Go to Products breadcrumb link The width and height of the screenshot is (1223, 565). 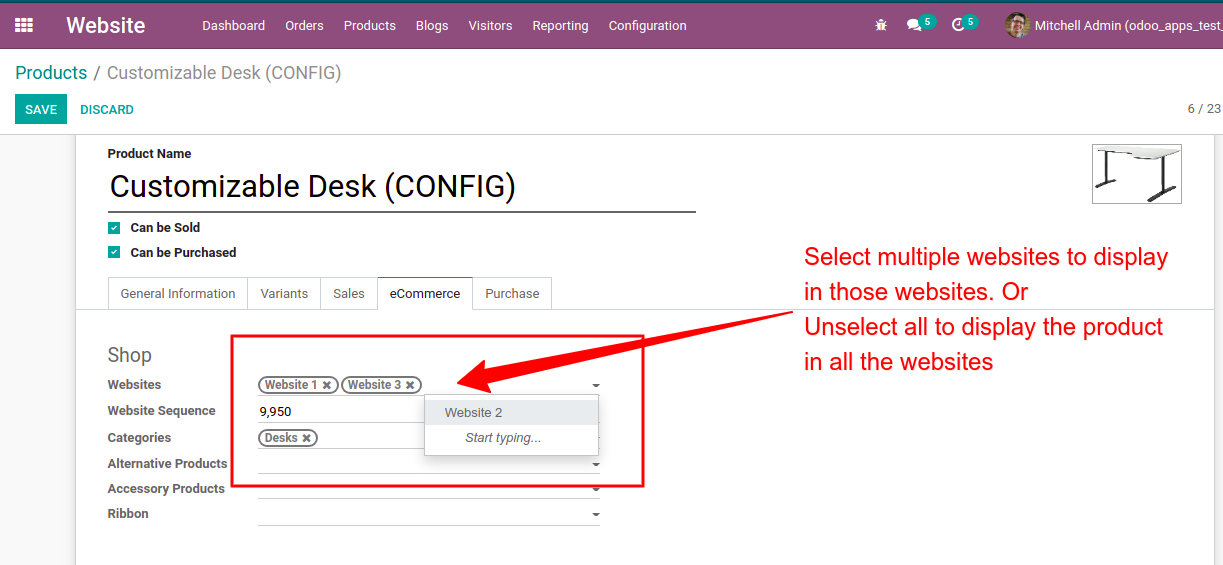click(x=51, y=73)
